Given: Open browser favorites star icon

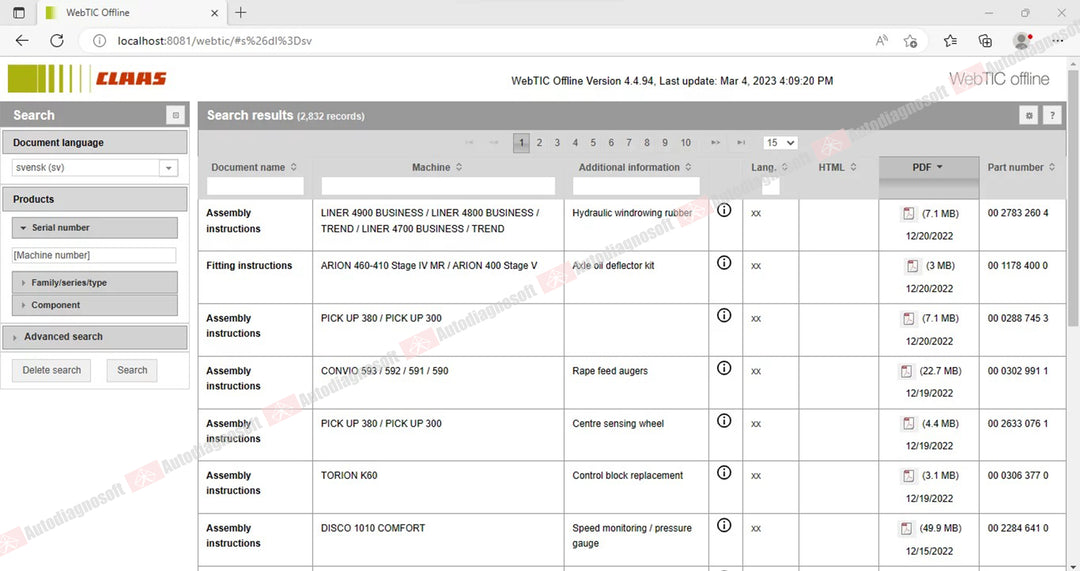Looking at the screenshot, I should 951,41.
